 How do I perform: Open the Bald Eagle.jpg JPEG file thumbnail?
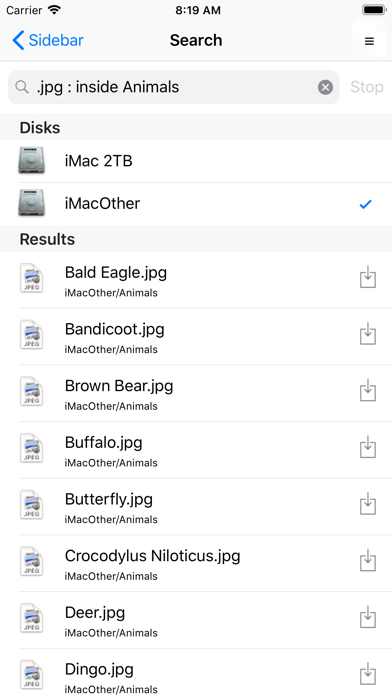coord(32,278)
